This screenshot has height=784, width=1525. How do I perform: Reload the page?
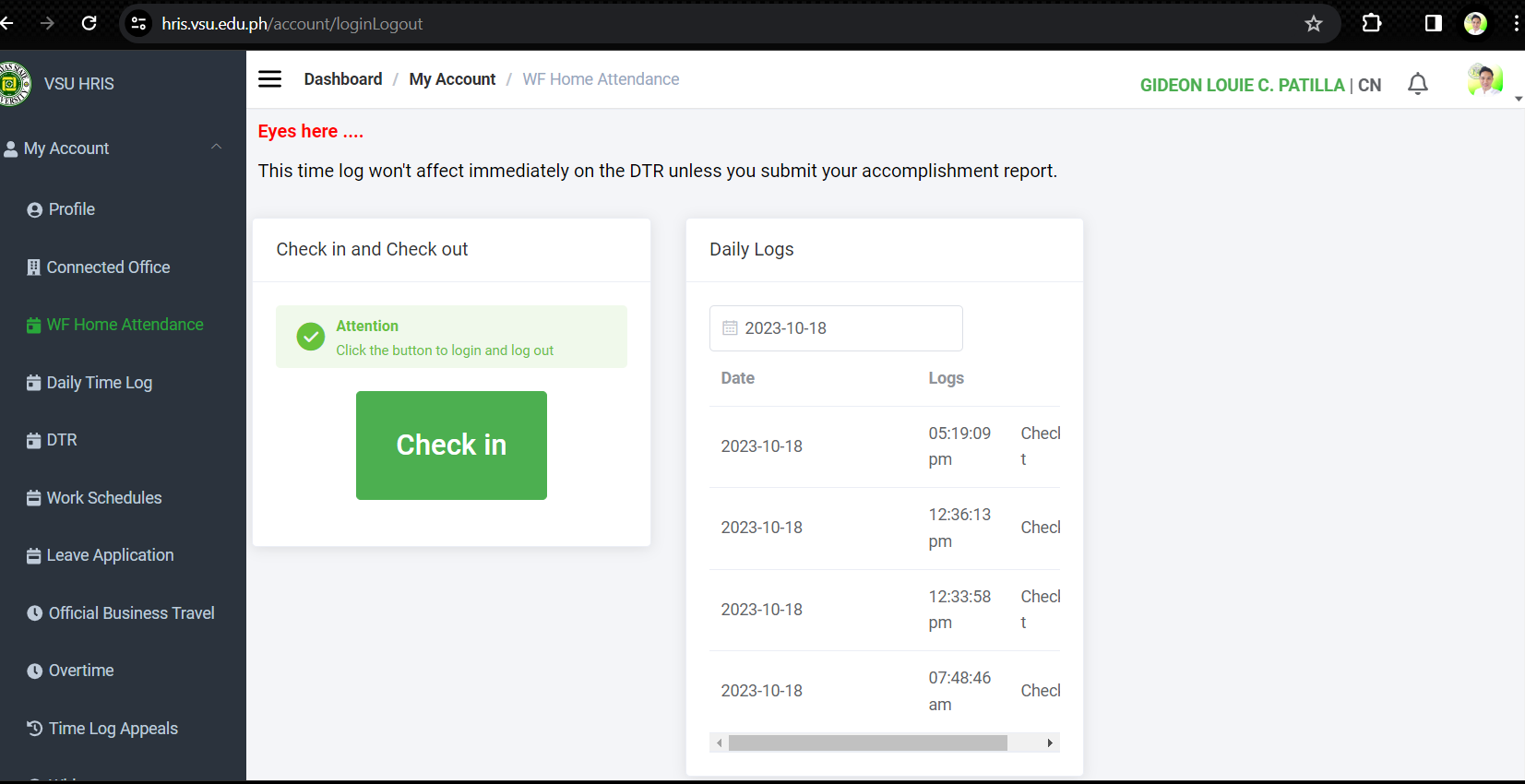coord(89,24)
